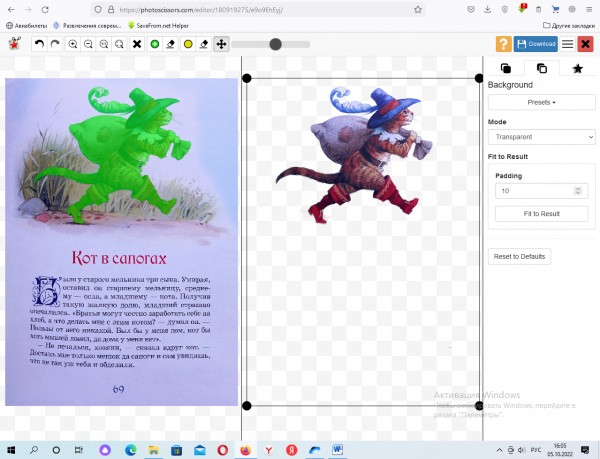Open Opera browser from taskbar

pyautogui.click(x=223, y=450)
